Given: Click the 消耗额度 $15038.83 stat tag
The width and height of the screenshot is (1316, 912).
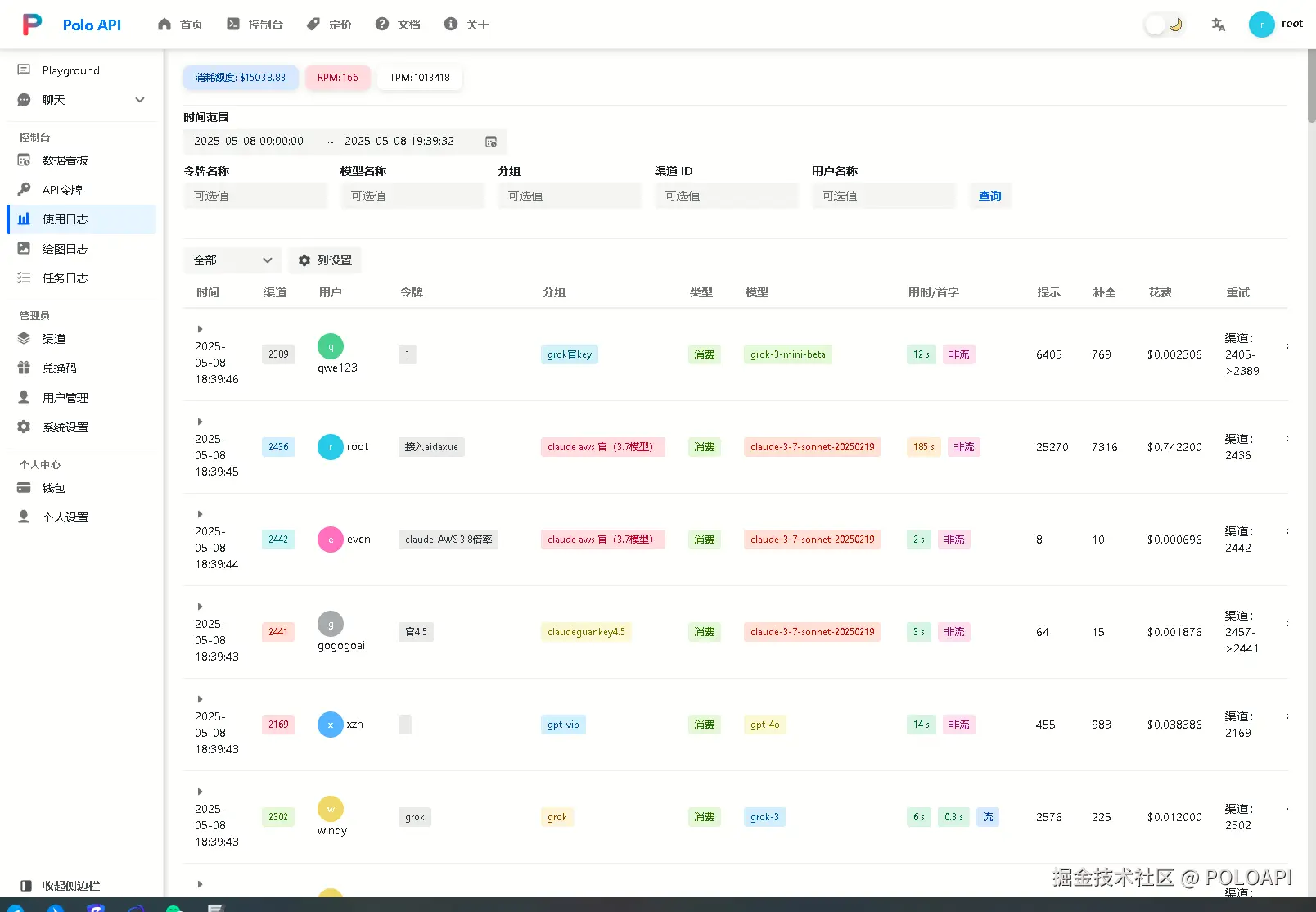Looking at the screenshot, I should point(241,78).
